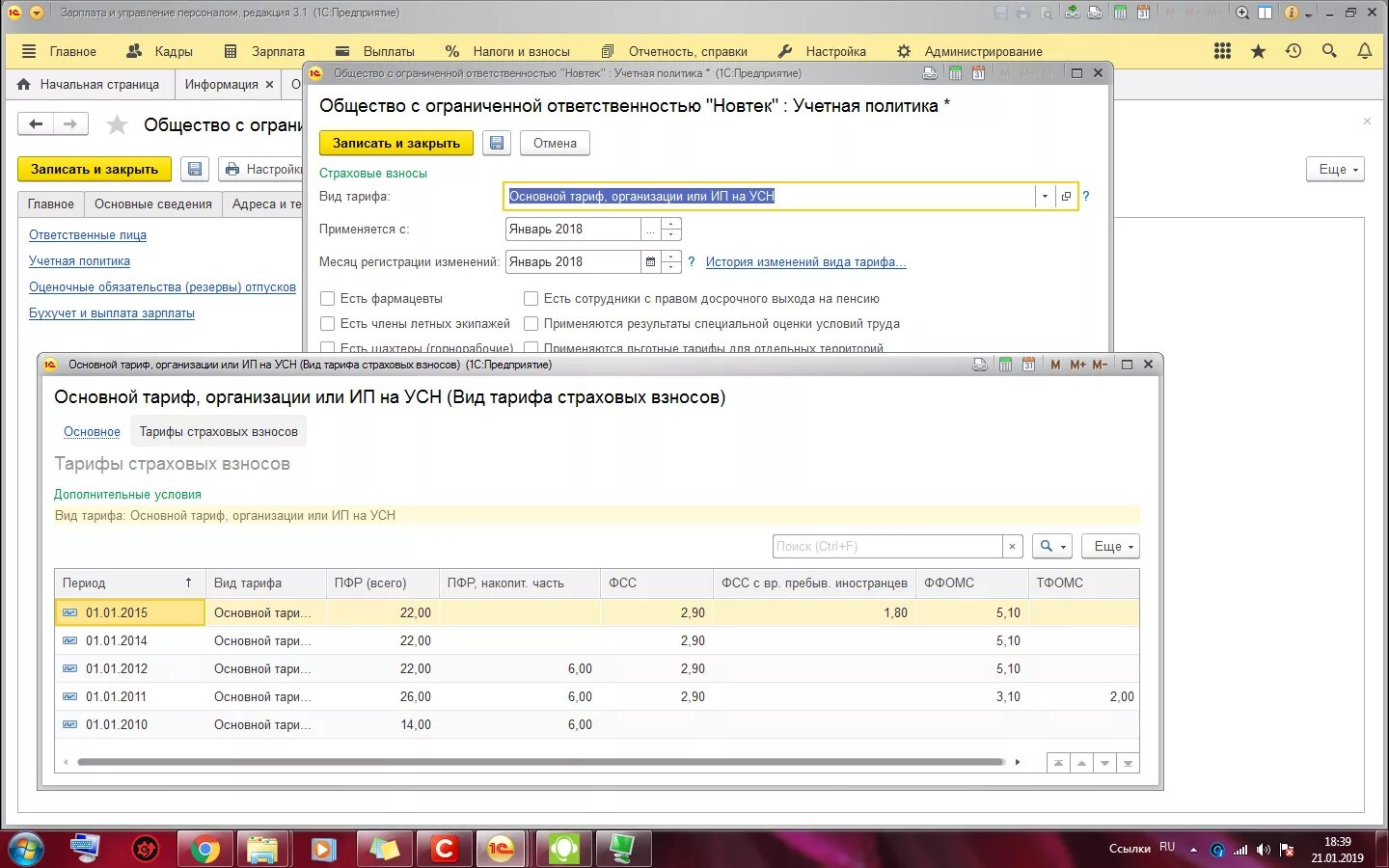Image resolution: width=1389 pixels, height=868 pixels.
Task: Open Настройка menu section
Action: (822, 51)
